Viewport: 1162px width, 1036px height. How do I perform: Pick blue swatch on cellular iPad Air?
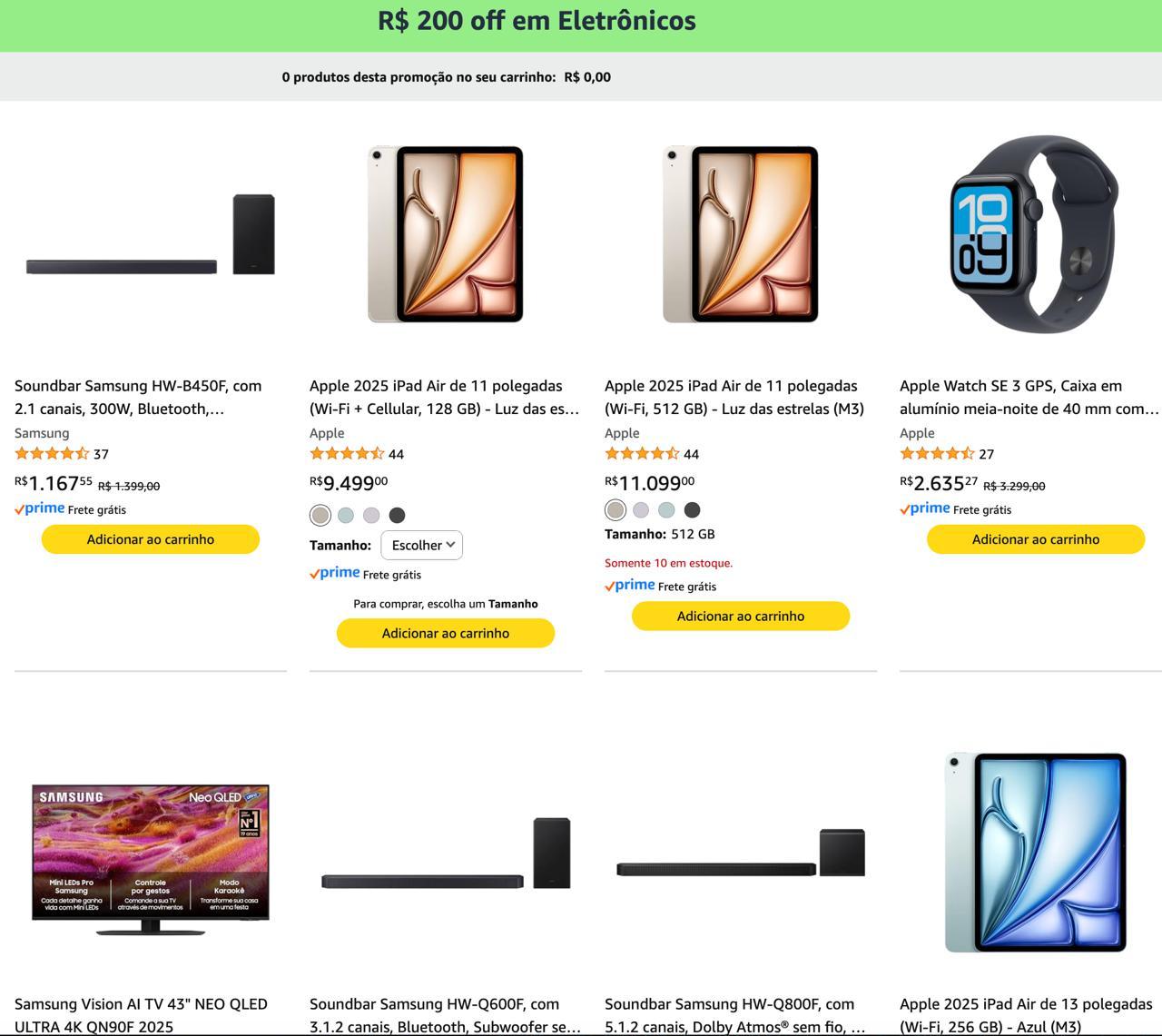click(346, 515)
